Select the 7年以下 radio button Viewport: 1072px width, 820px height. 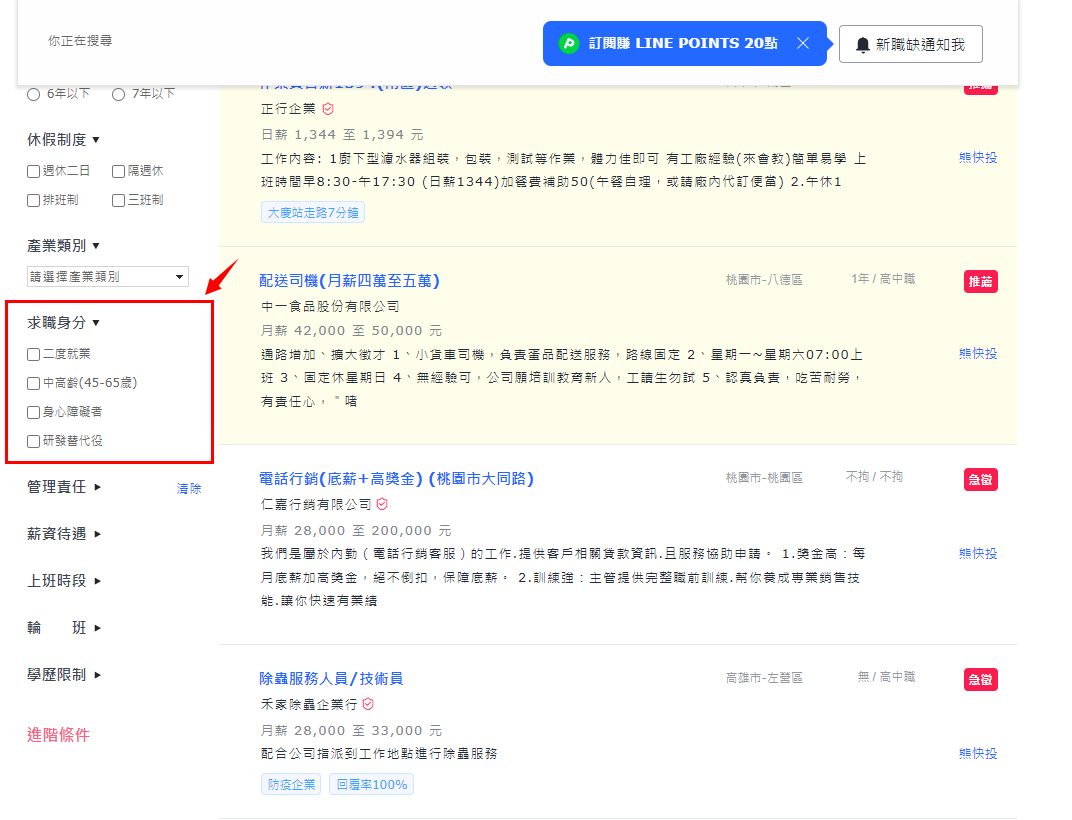[118, 94]
